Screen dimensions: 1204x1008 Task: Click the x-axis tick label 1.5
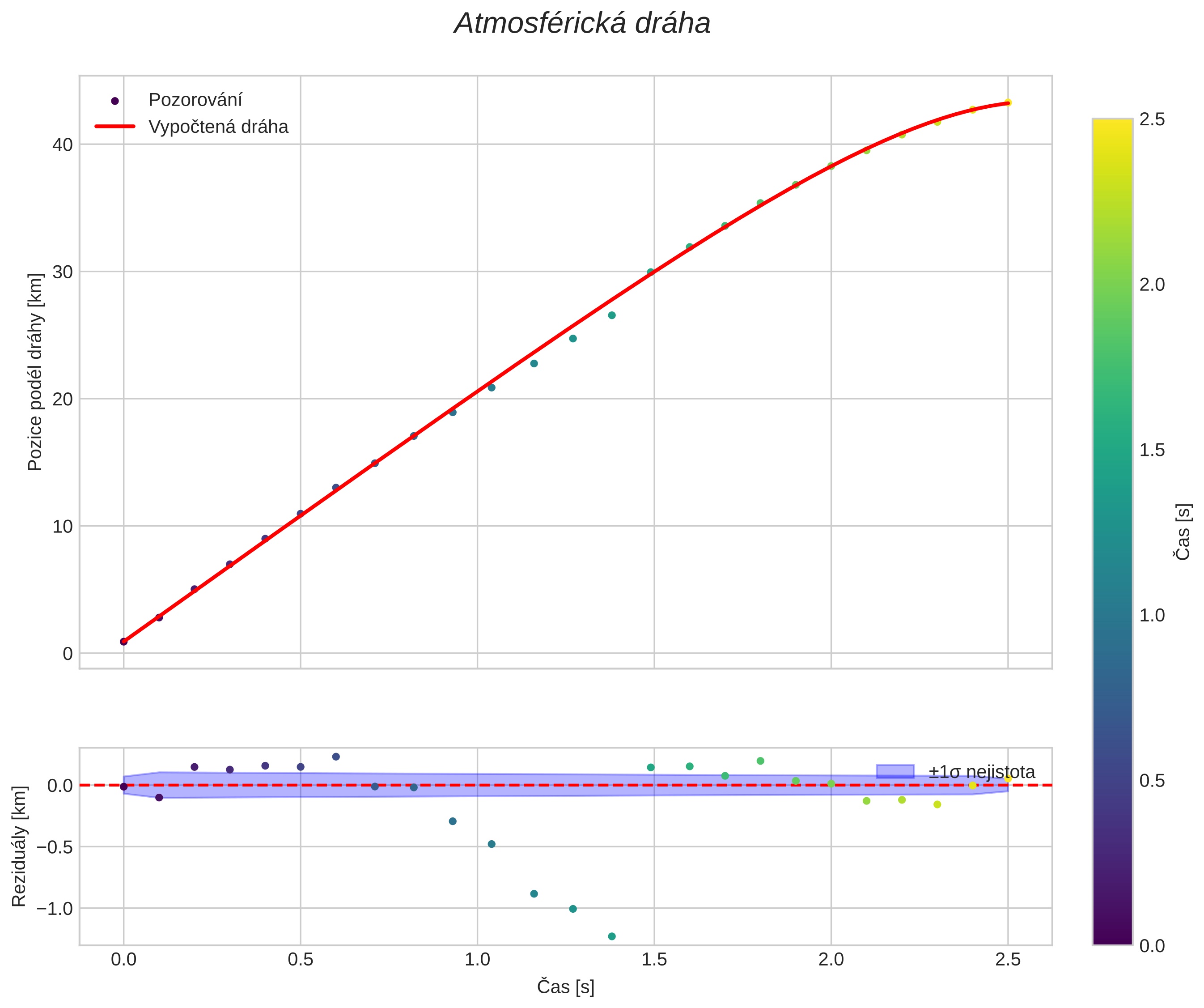click(x=654, y=960)
